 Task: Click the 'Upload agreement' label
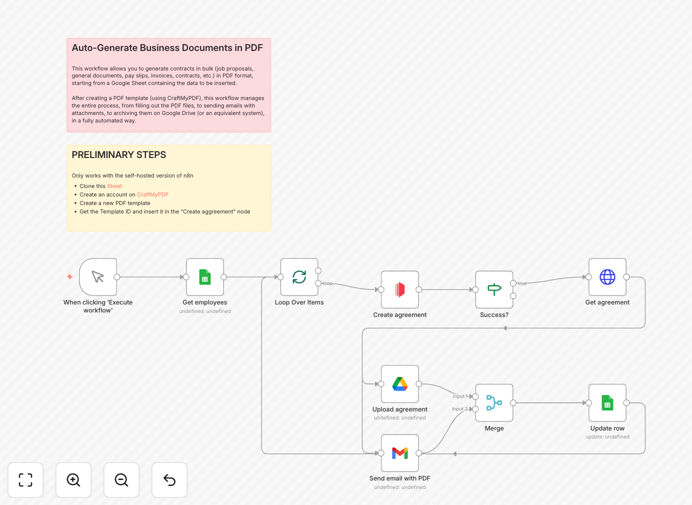coord(400,409)
